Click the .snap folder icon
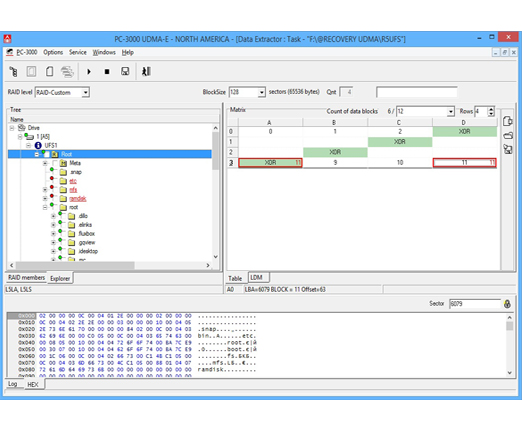This screenshot has width=522, height=435. pos(63,172)
